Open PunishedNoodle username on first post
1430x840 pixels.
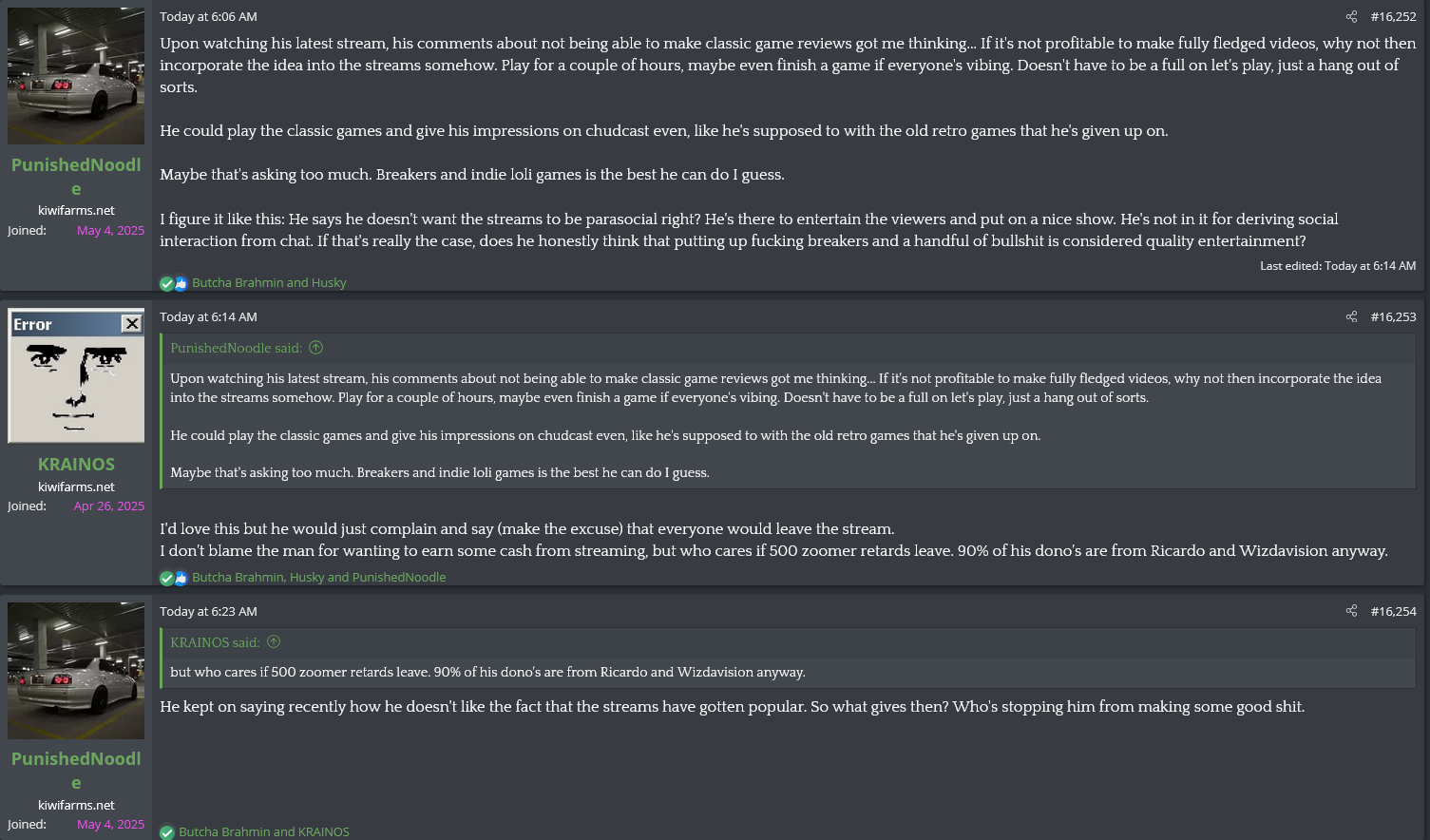76,177
